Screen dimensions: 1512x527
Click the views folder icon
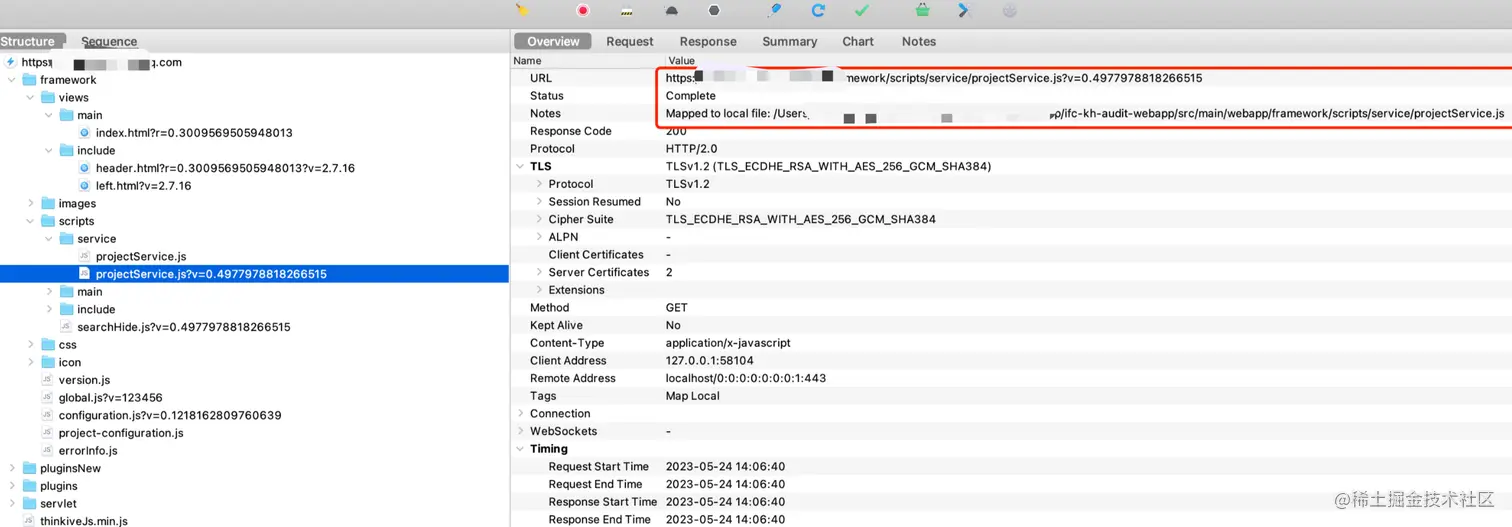coord(48,97)
